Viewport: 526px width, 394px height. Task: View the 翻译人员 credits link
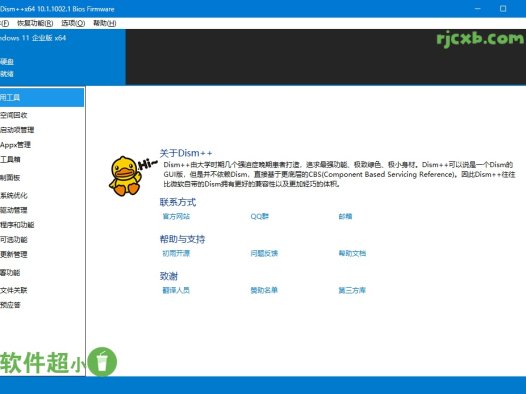coord(176,290)
